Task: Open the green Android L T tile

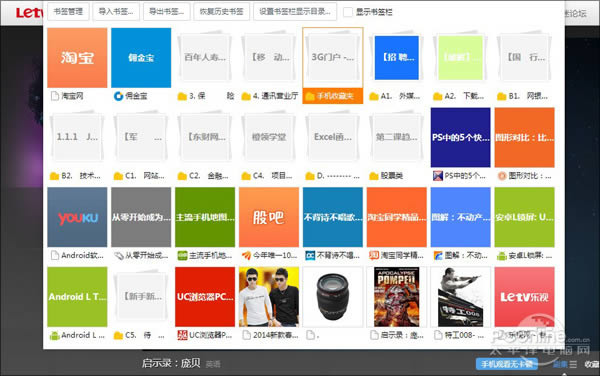Action: click(x=77, y=297)
